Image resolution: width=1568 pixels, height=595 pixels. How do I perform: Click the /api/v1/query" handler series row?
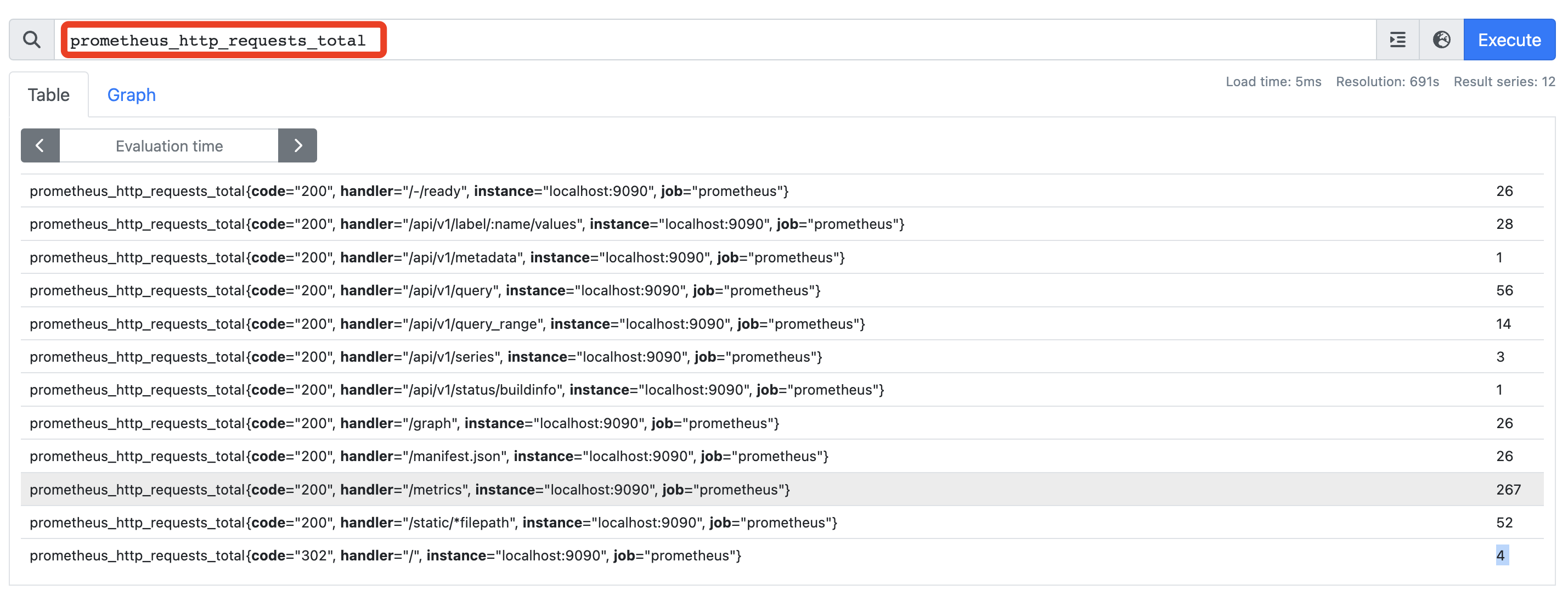click(x=782, y=290)
